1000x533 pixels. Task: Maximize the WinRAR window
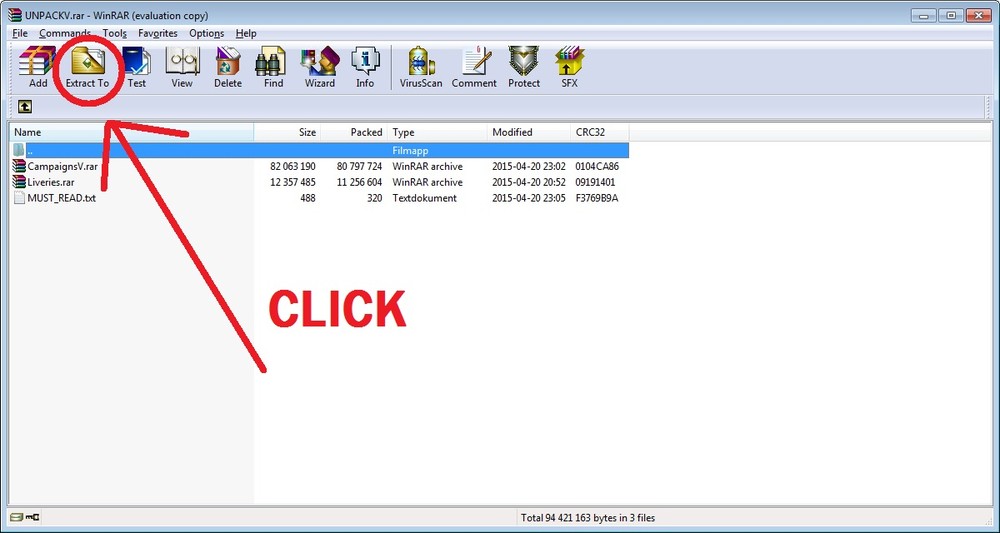tap(950, 15)
